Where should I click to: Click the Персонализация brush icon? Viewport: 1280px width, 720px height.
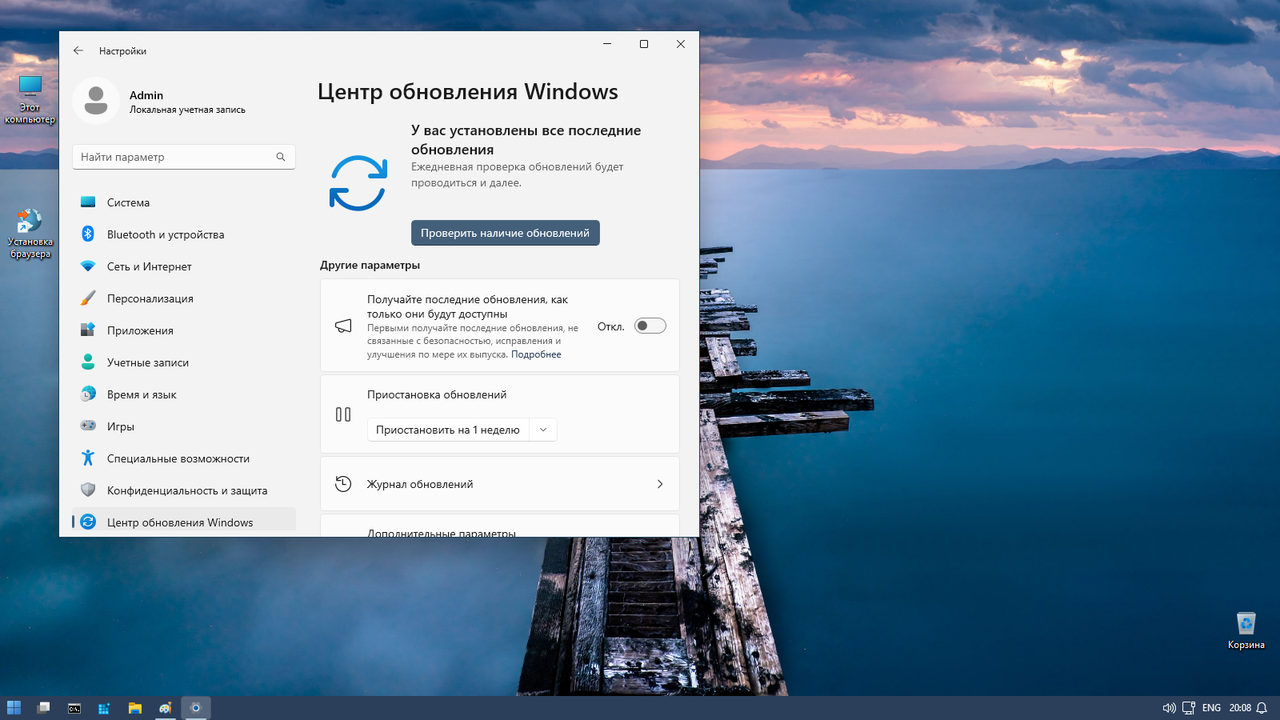(x=88, y=298)
